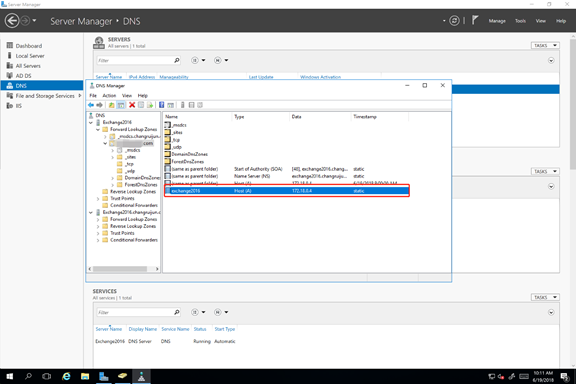The width and height of the screenshot is (576, 384).
Task: Click the DNS Manager Forward arrow
Action: pos(99,105)
